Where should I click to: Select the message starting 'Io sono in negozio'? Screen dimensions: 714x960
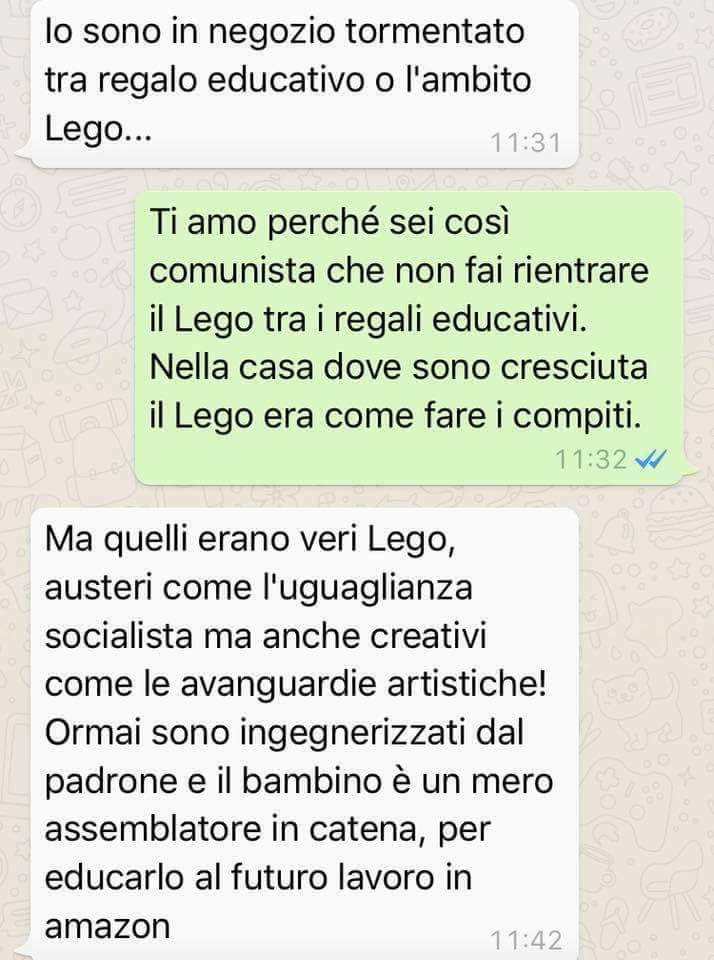tap(304, 83)
